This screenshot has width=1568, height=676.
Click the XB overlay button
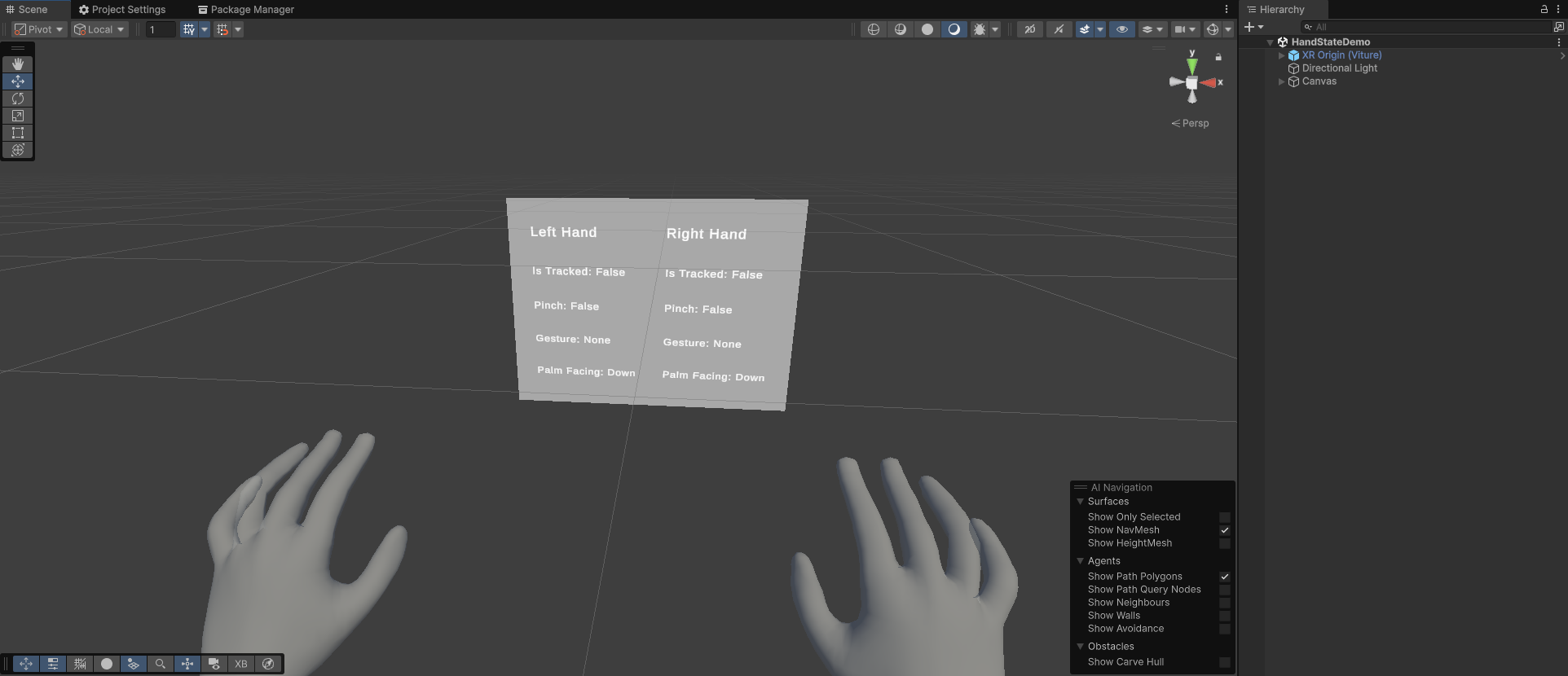coord(241,664)
